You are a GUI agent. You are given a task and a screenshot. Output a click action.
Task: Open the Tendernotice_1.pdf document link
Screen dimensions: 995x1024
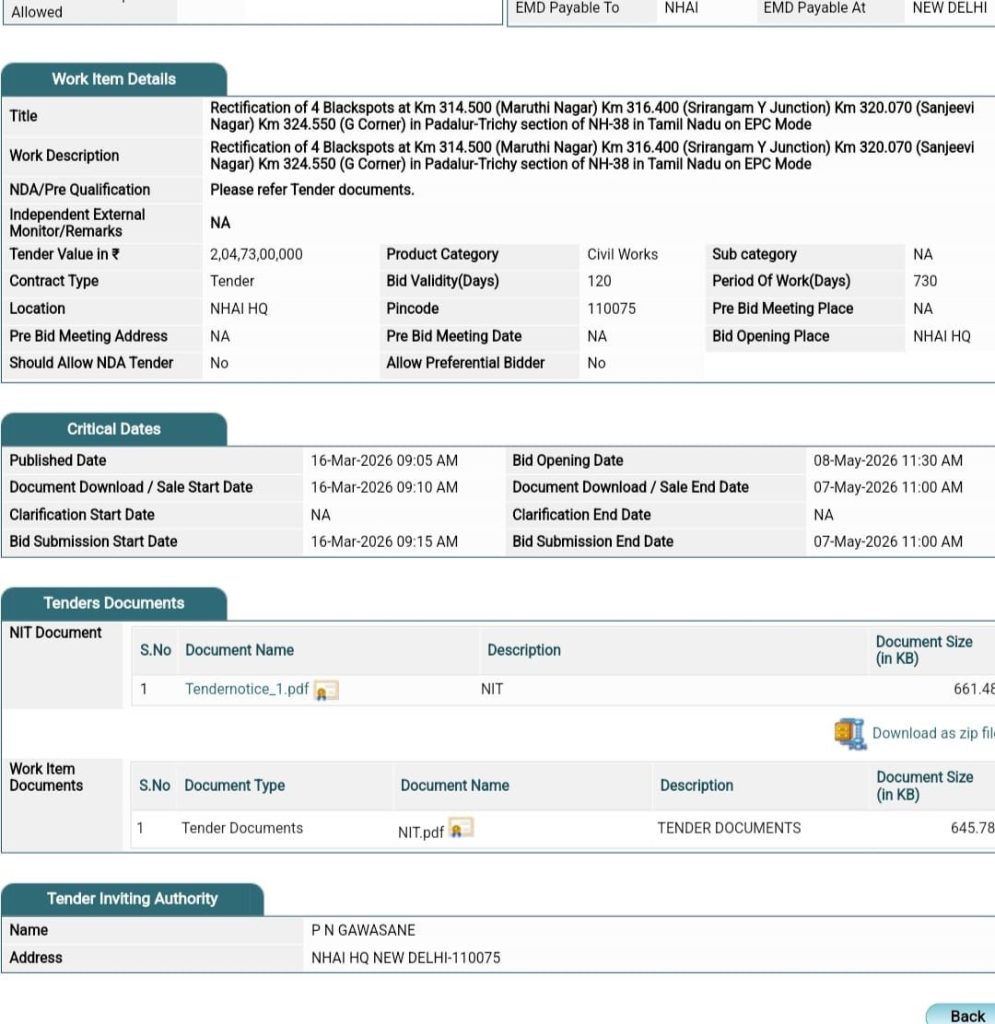[247, 690]
